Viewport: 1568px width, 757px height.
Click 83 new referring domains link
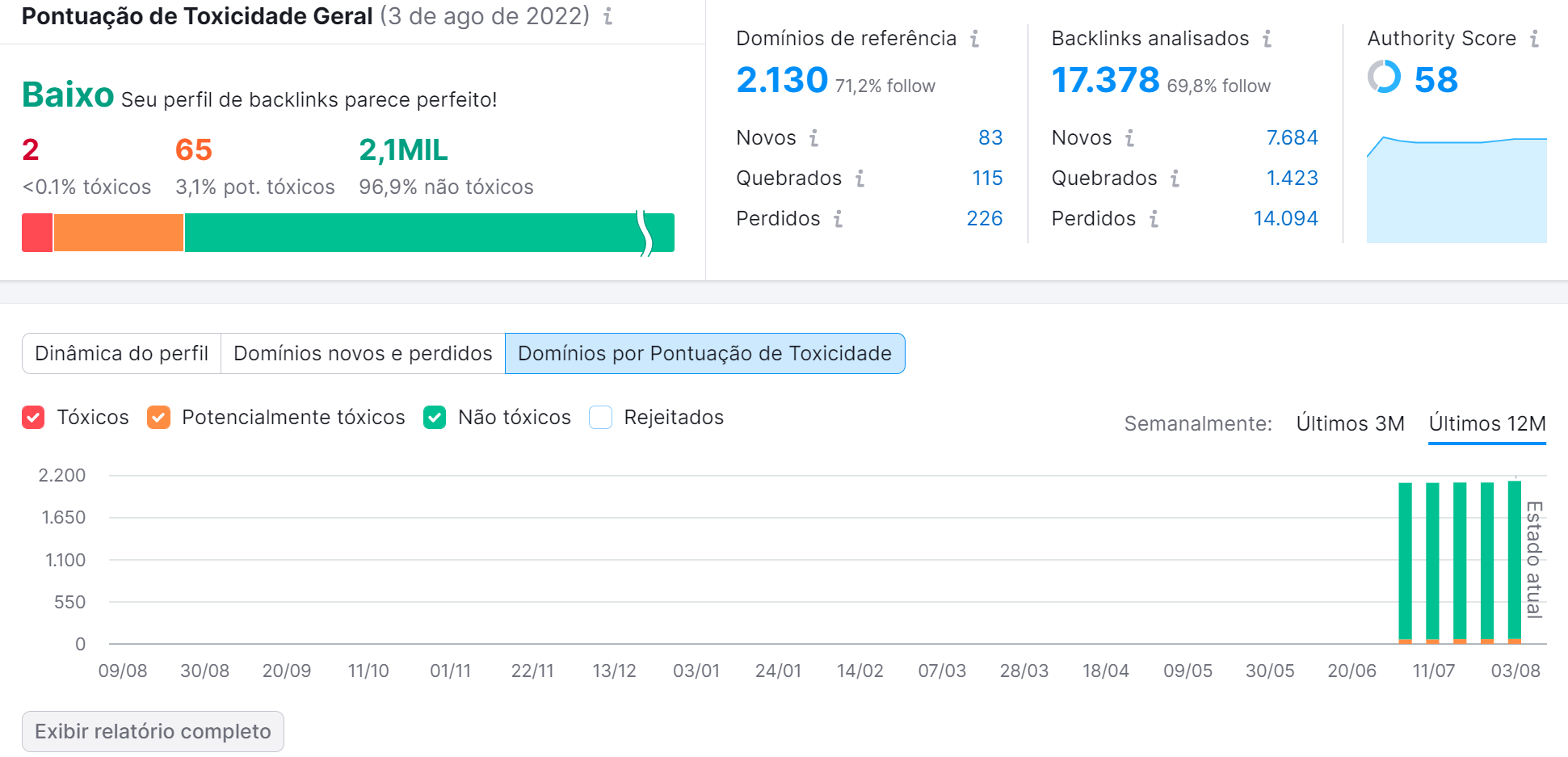(990, 138)
